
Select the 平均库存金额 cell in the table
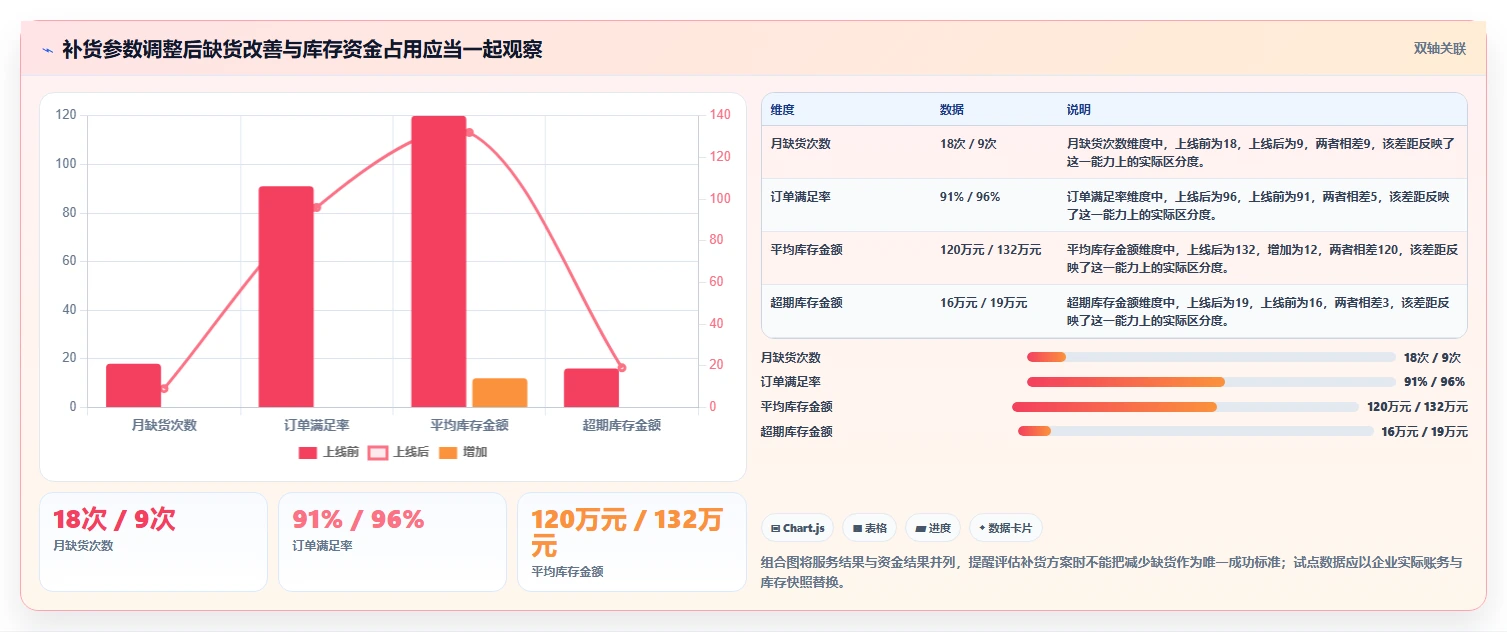point(846,258)
